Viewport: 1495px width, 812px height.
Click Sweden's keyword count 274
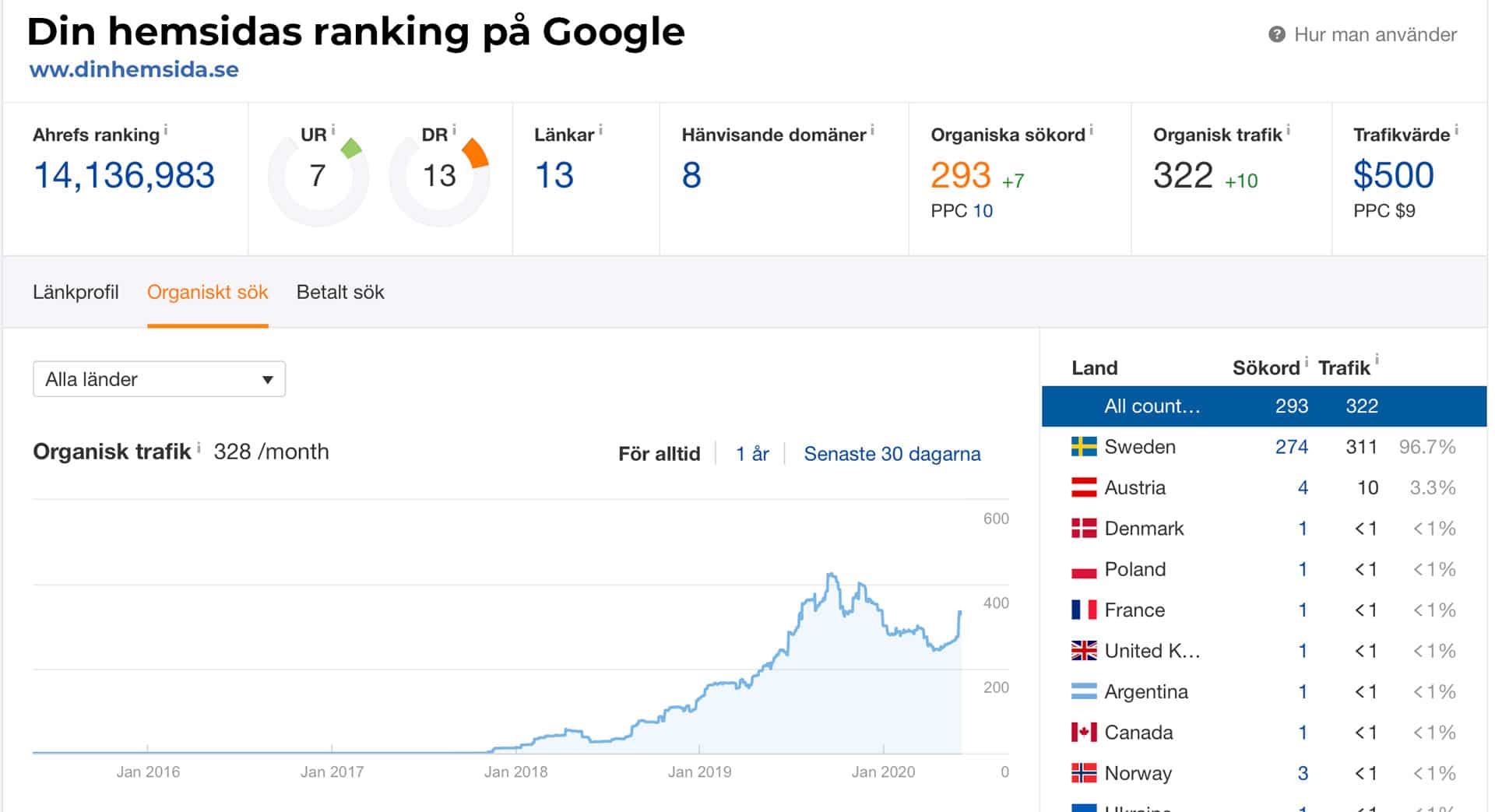coord(1291,447)
